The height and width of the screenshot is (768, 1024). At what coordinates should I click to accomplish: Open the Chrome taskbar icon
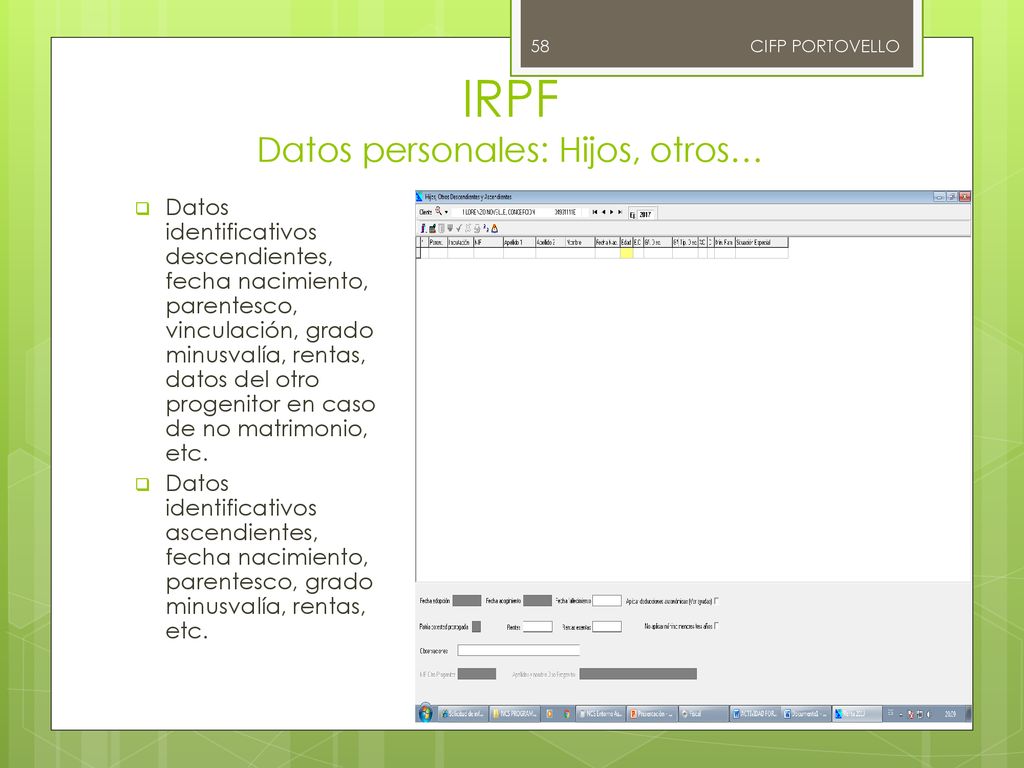(x=567, y=714)
